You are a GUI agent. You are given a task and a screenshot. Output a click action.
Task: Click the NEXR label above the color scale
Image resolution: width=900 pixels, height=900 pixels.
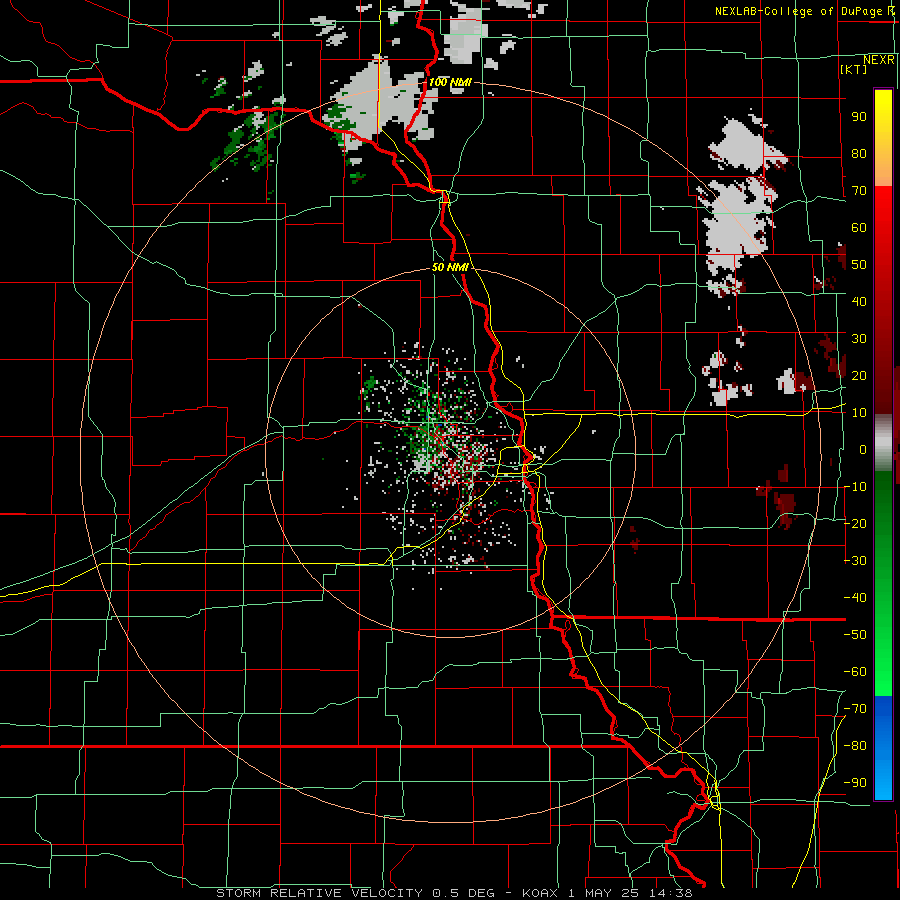pyautogui.click(x=879, y=60)
